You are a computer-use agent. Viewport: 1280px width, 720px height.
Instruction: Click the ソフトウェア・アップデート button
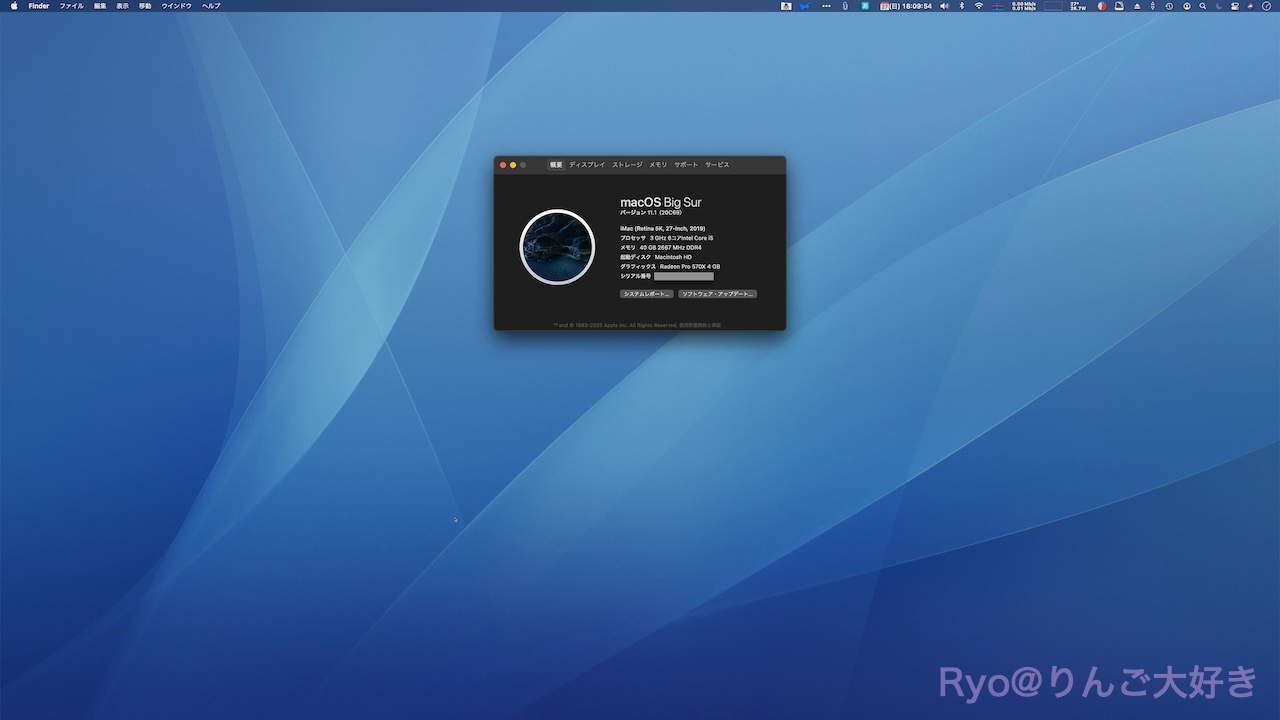pos(717,294)
